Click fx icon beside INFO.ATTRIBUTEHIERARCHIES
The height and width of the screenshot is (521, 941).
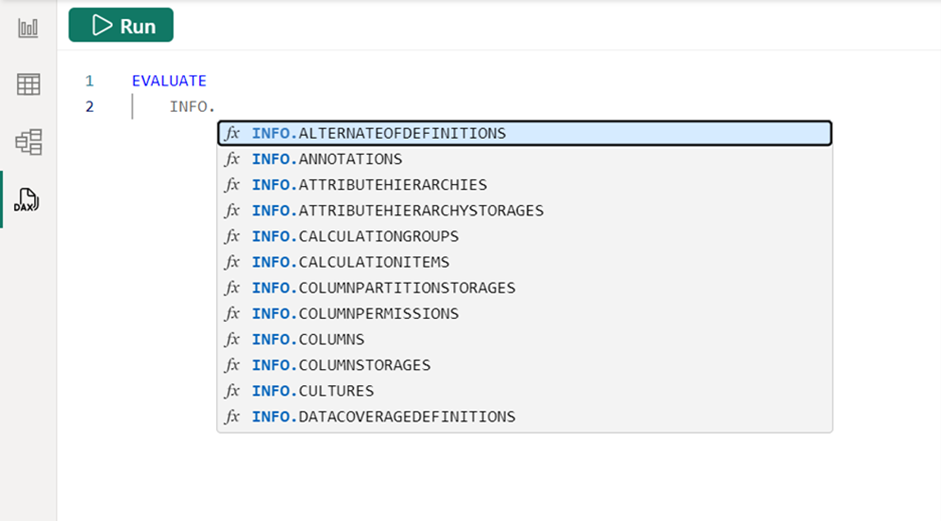(232, 185)
